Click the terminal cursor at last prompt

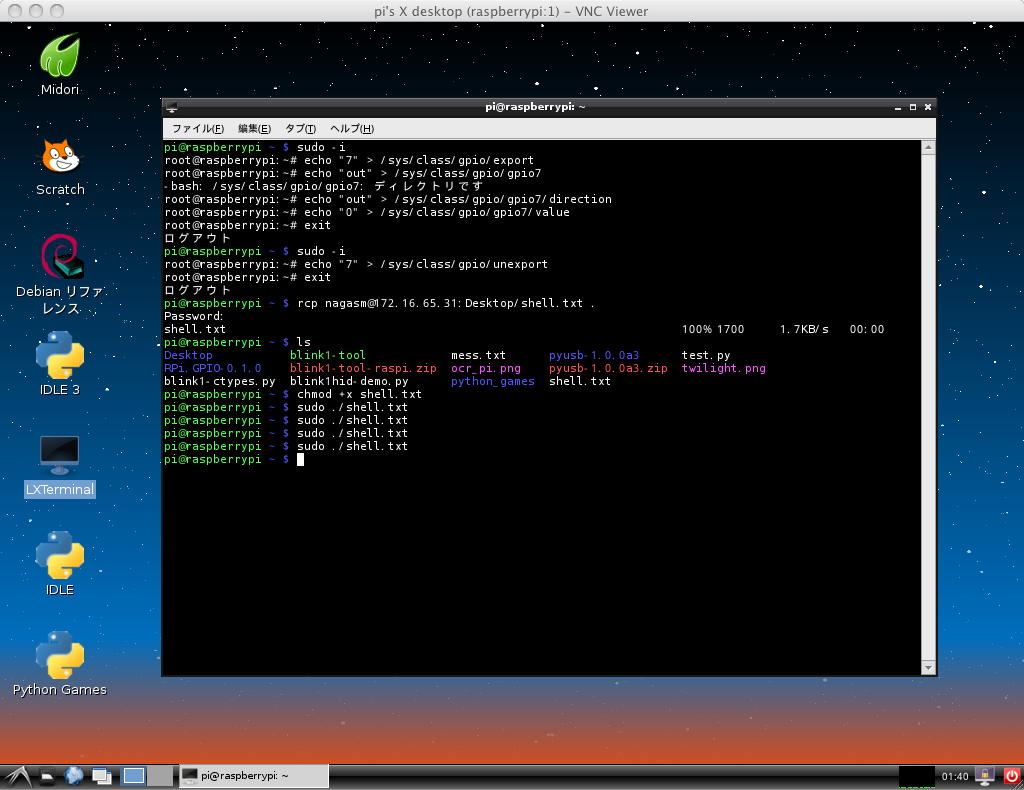coord(300,460)
